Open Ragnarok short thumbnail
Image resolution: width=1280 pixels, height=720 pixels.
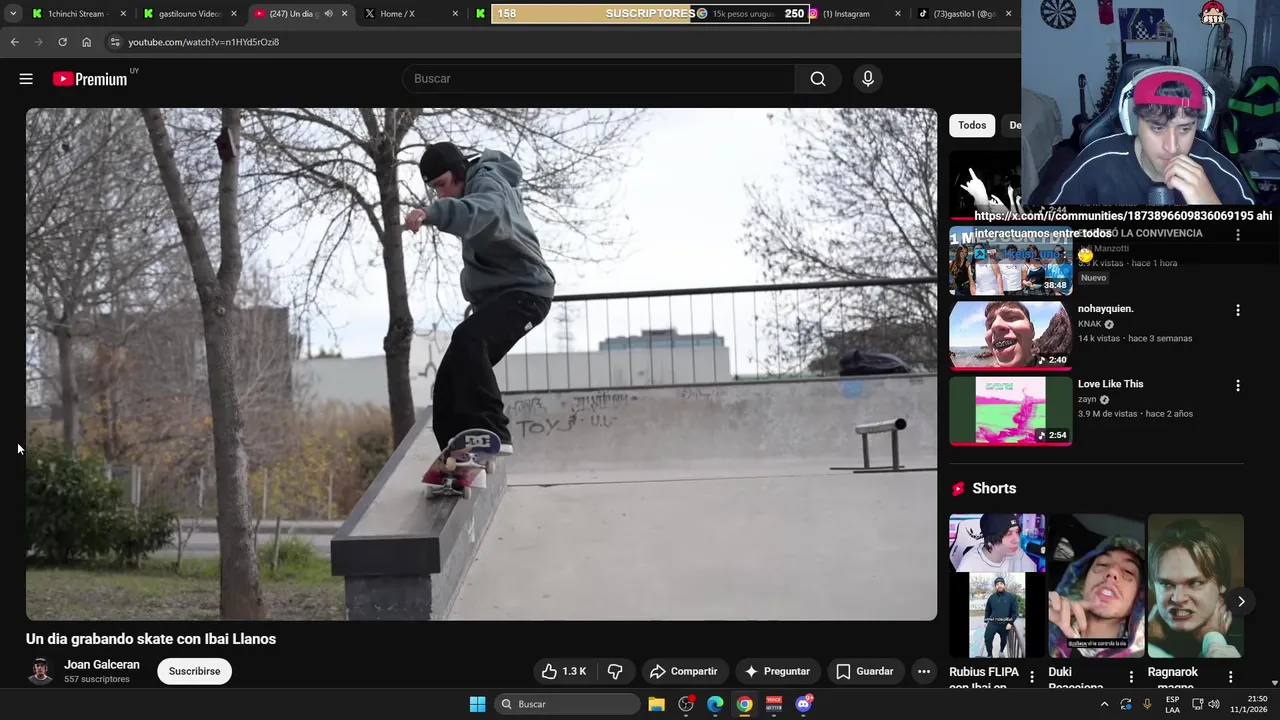tap(1196, 586)
